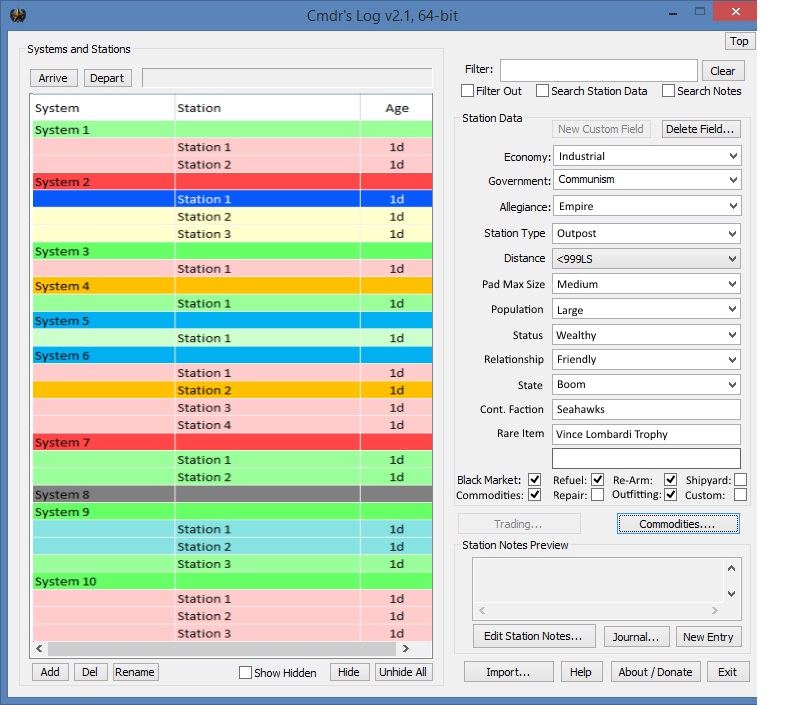The image size is (800, 705).
Task: Toggle the Outfitting checkbox
Action: pyautogui.click(x=670, y=495)
